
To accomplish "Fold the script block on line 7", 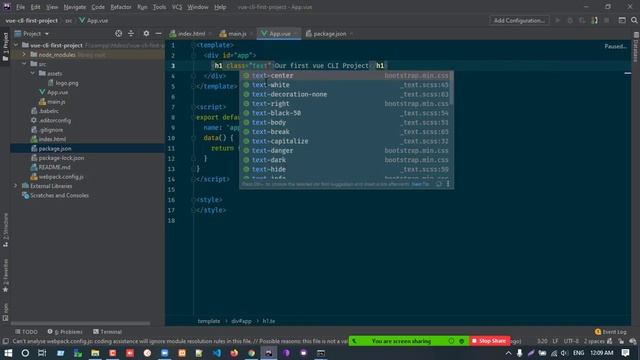I will [x=193, y=107].
